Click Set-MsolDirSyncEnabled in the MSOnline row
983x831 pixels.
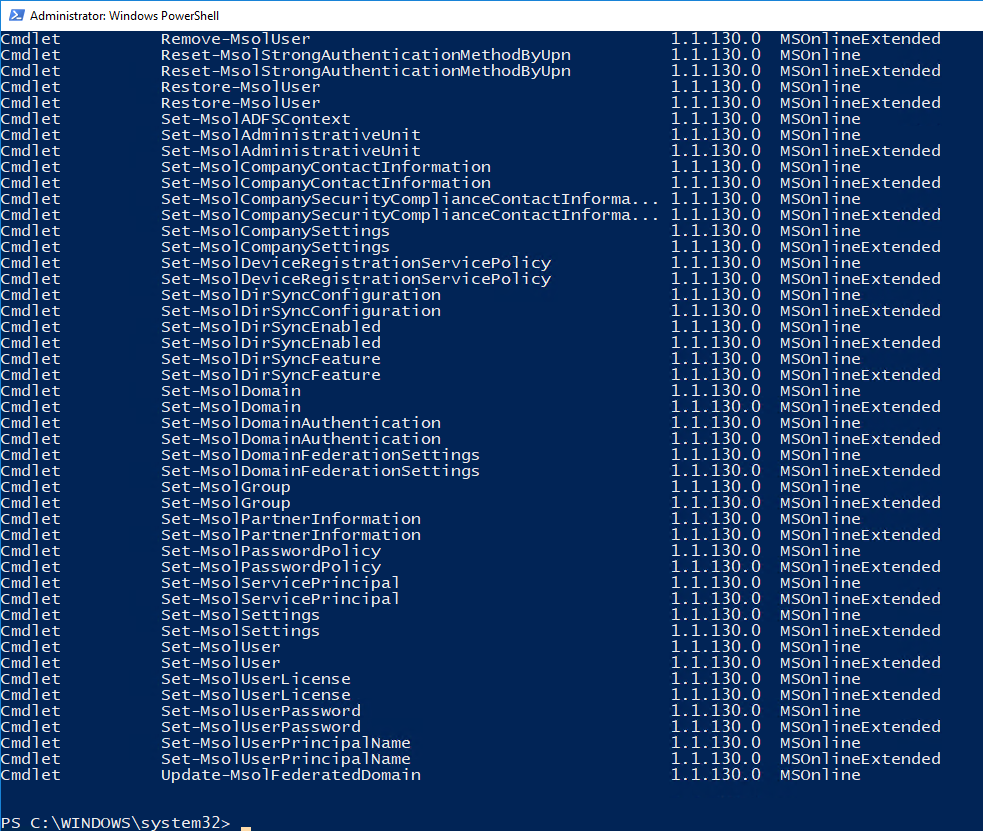tap(270, 327)
